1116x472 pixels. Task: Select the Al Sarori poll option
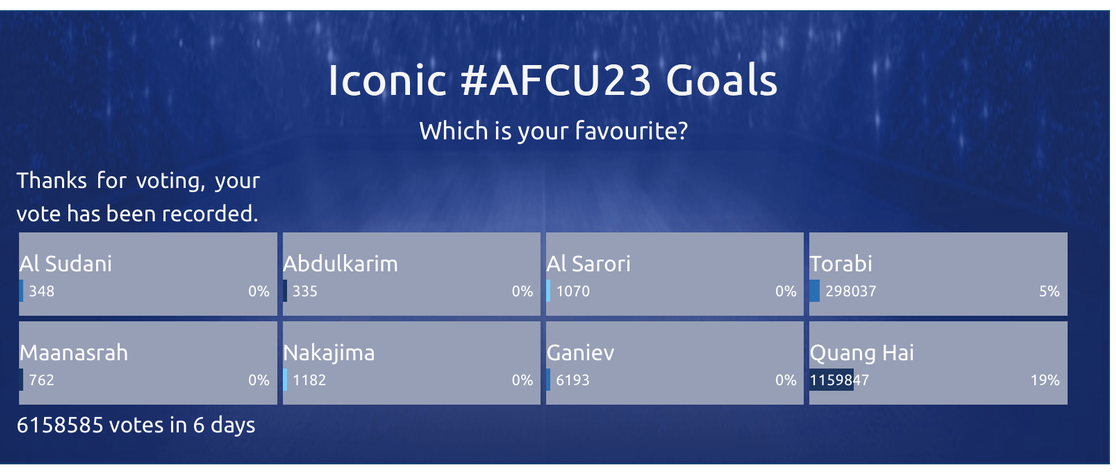pyautogui.click(x=675, y=274)
